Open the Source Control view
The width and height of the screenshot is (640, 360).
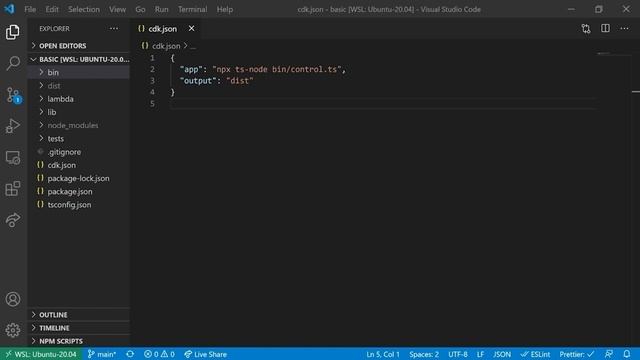click(x=13, y=95)
